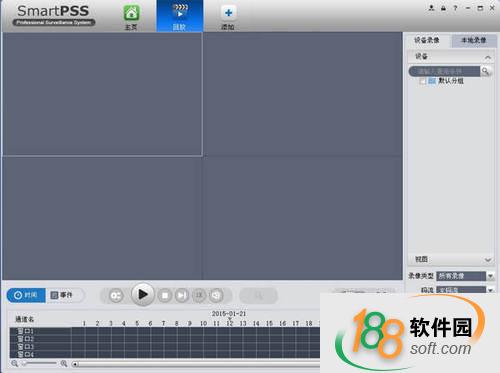This screenshot has width=500, height=373.
Task: Click hour 12 on the timeline ruler
Action: [230, 323]
